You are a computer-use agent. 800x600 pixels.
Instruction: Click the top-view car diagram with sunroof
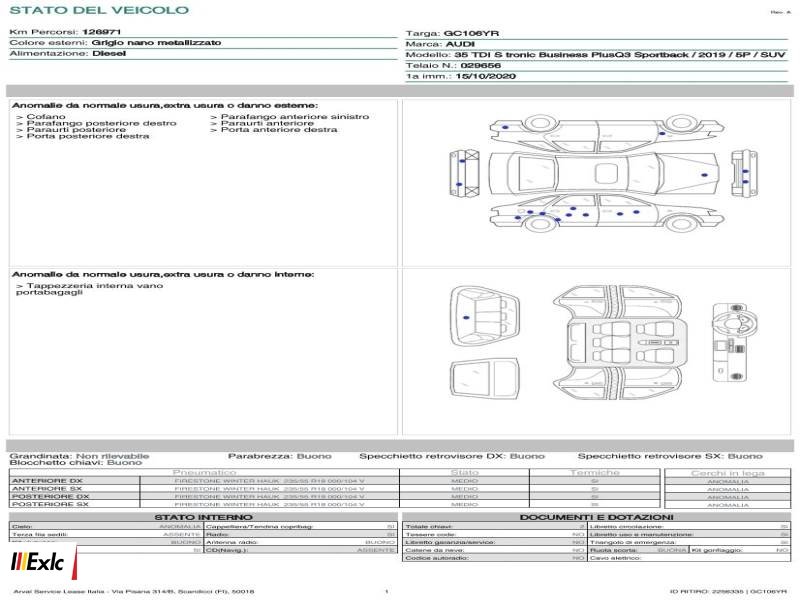(x=605, y=173)
